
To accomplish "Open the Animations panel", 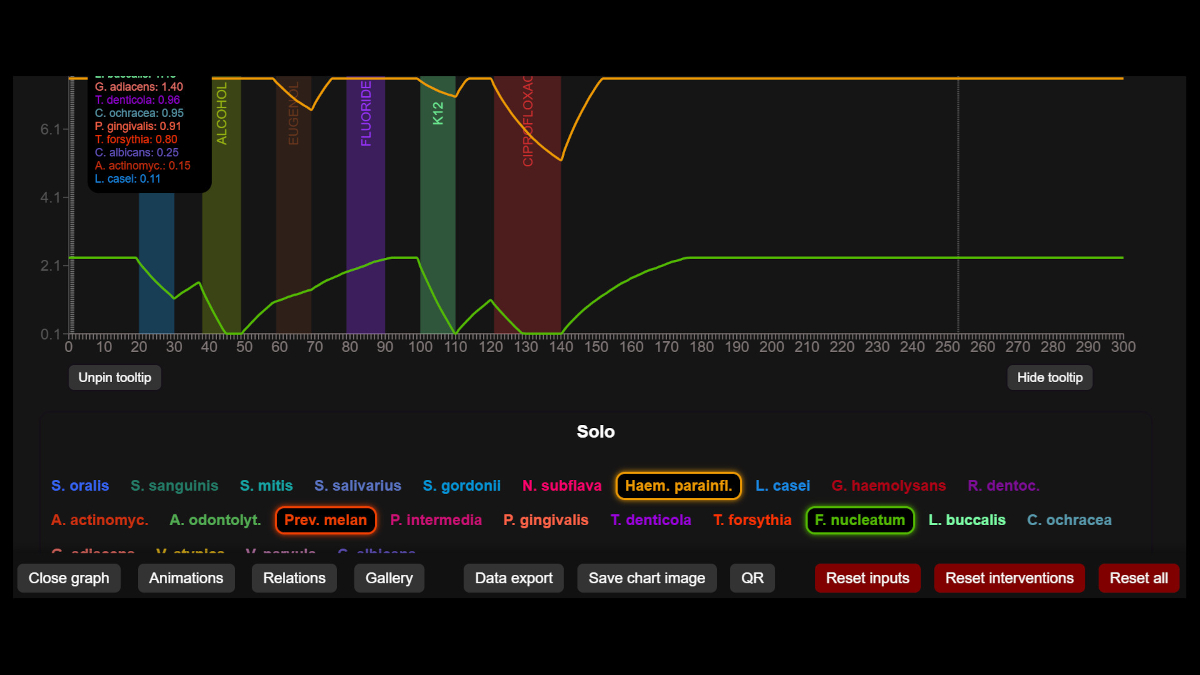I will tap(187, 578).
